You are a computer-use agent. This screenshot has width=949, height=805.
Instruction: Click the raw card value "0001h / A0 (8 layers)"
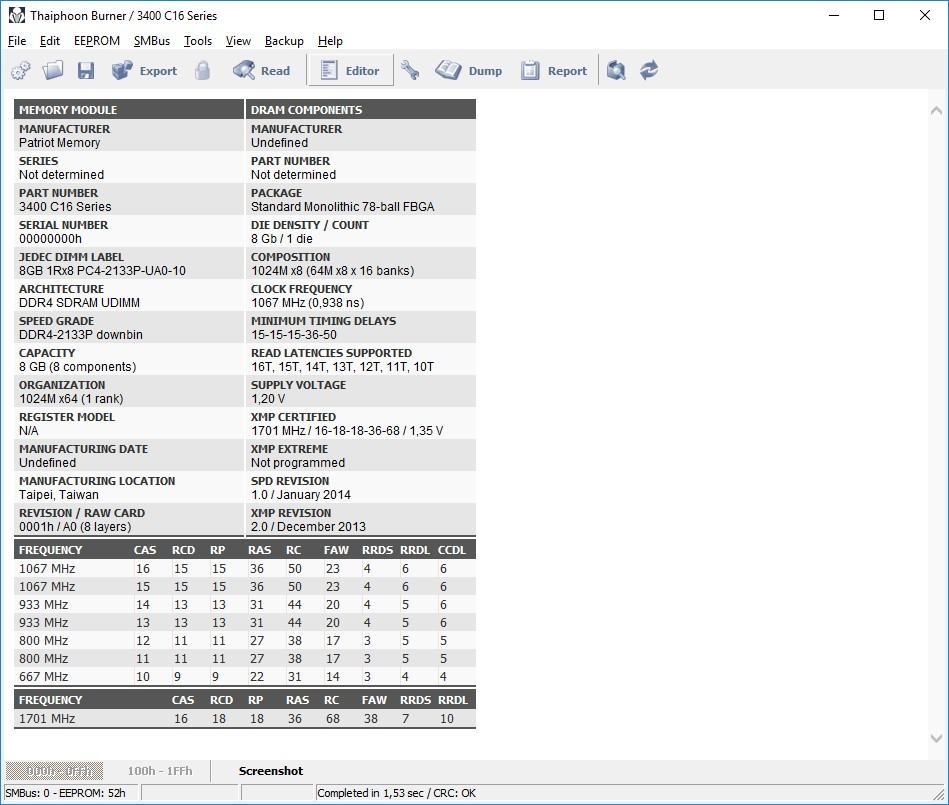point(75,527)
